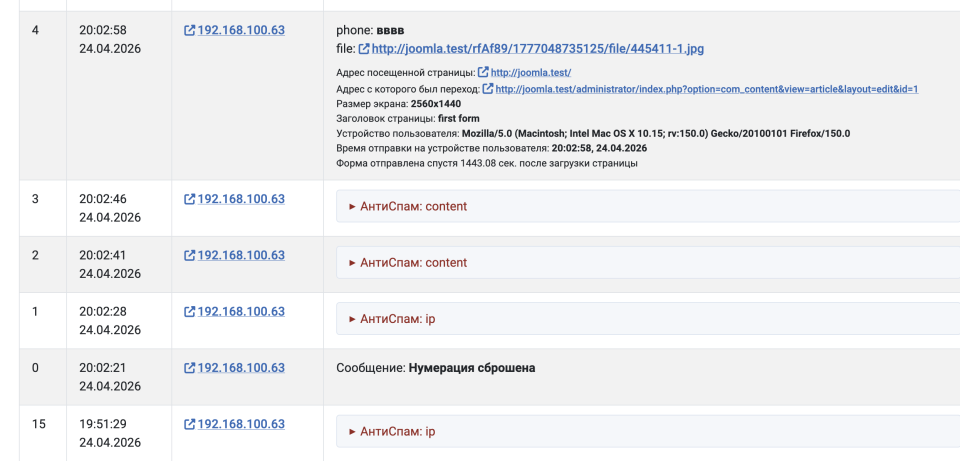Open 192.168.100.63 link in the 20:02:21 row
Image resolution: width=960 pixels, height=461 pixels.
(241, 368)
